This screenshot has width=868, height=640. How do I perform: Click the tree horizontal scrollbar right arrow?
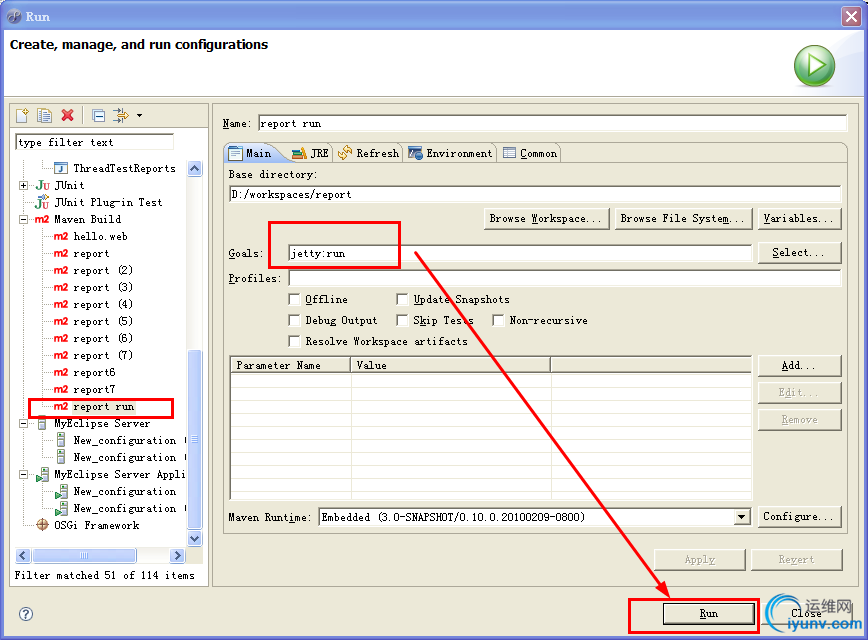click(x=177, y=555)
